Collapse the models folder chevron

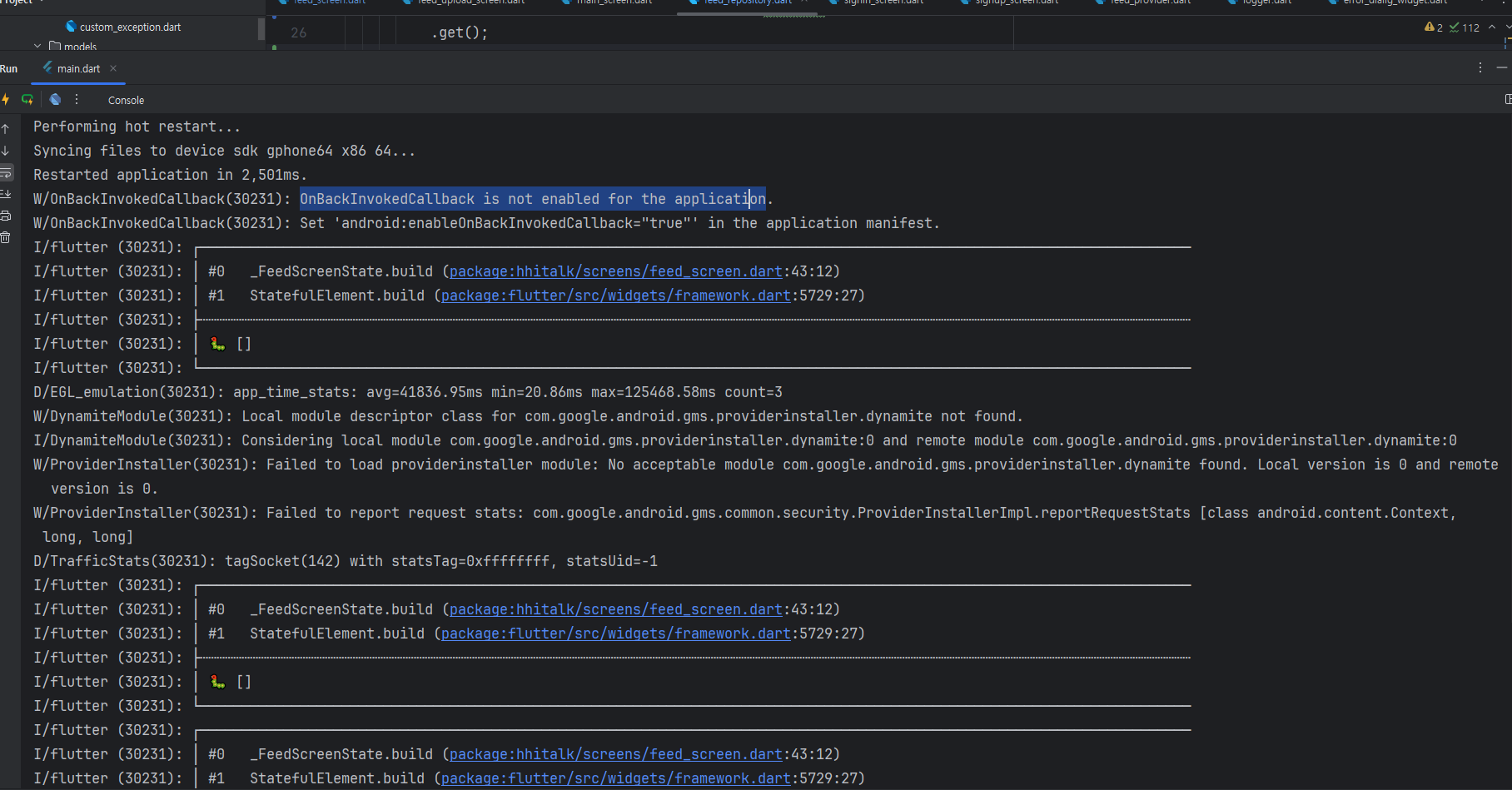click(37, 47)
